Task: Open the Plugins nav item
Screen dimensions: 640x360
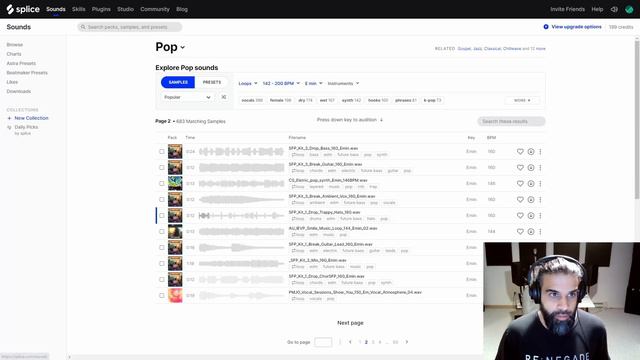Action: pos(101,9)
